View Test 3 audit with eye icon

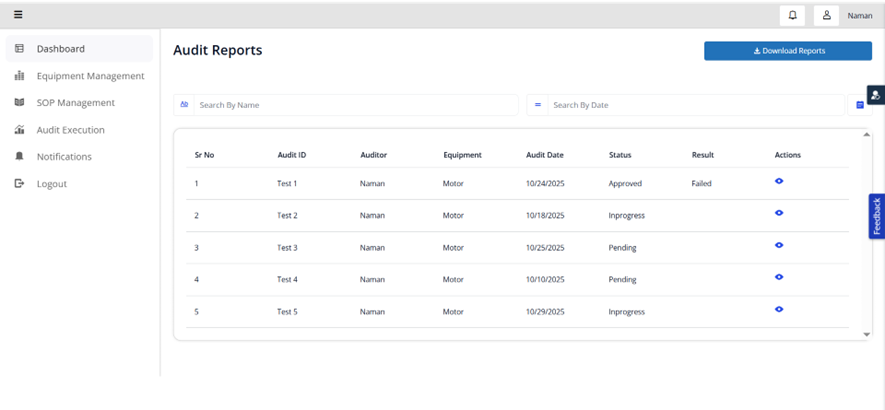click(x=779, y=246)
